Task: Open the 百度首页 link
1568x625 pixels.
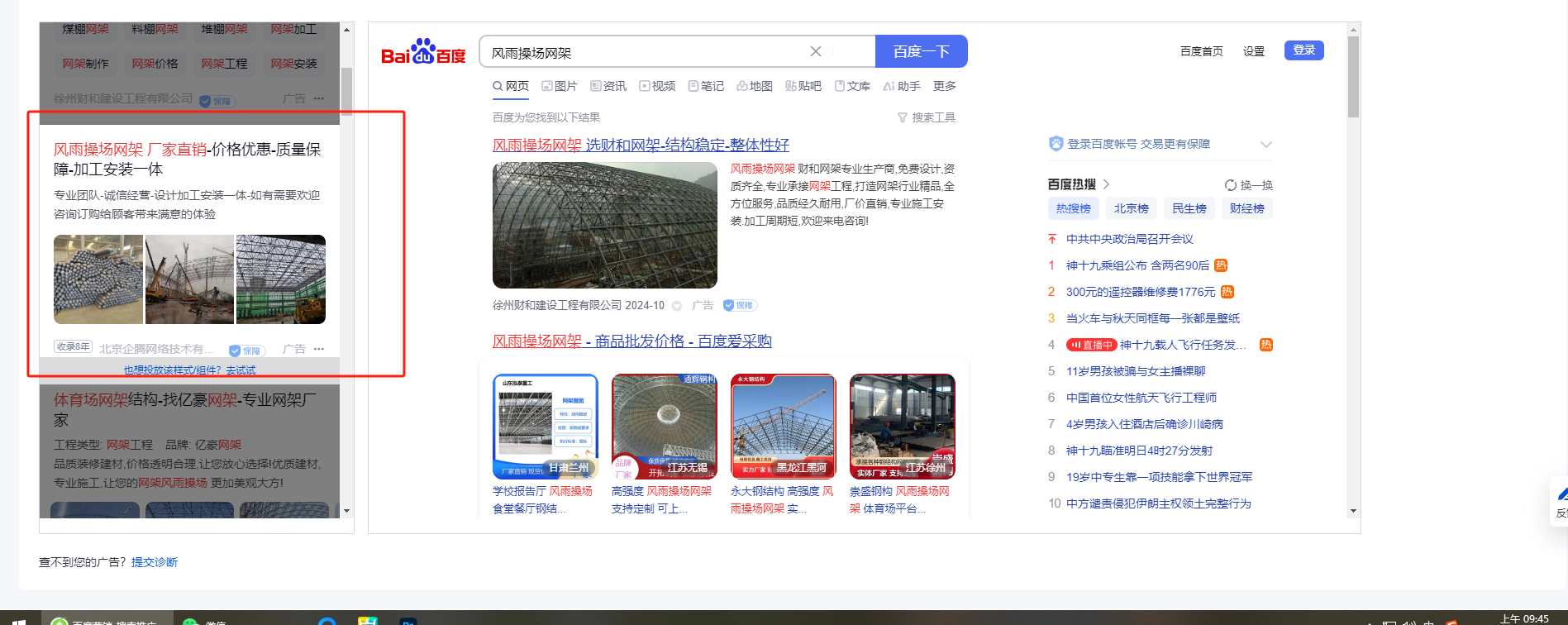Action: click(x=1202, y=51)
